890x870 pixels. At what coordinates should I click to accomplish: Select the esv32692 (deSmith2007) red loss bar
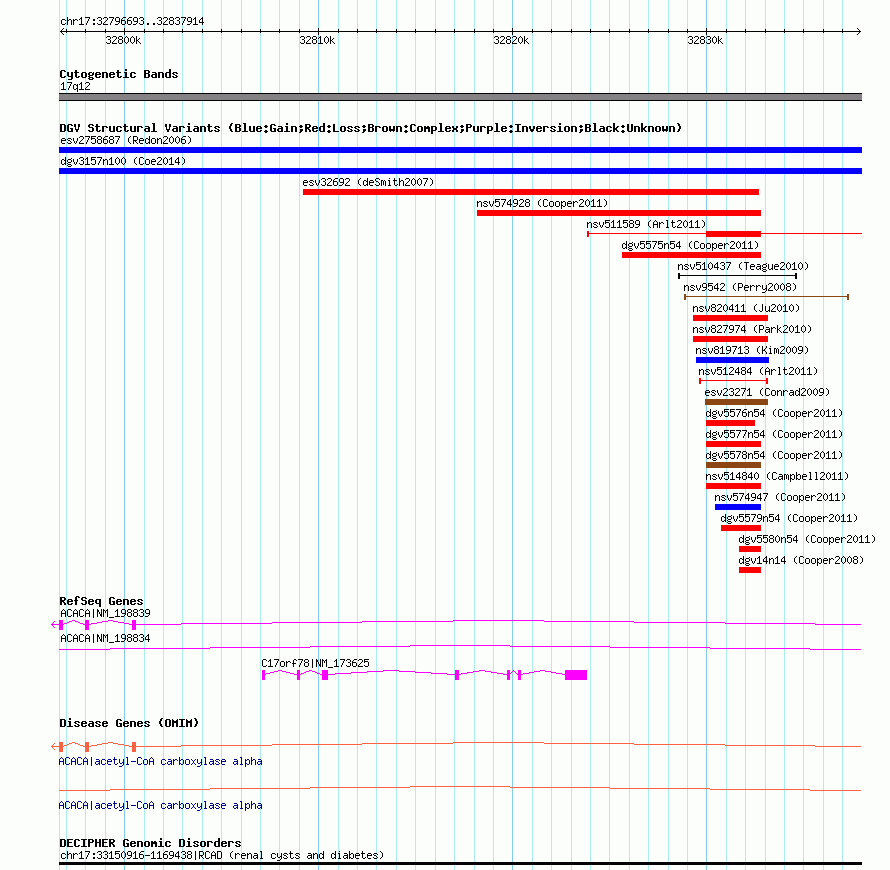coord(531,192)
